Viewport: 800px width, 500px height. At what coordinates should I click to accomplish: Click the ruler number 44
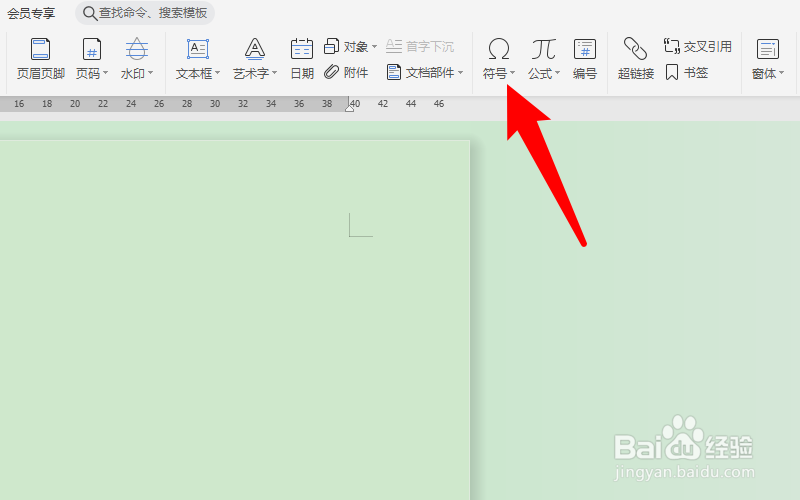[x=411, y=104]
